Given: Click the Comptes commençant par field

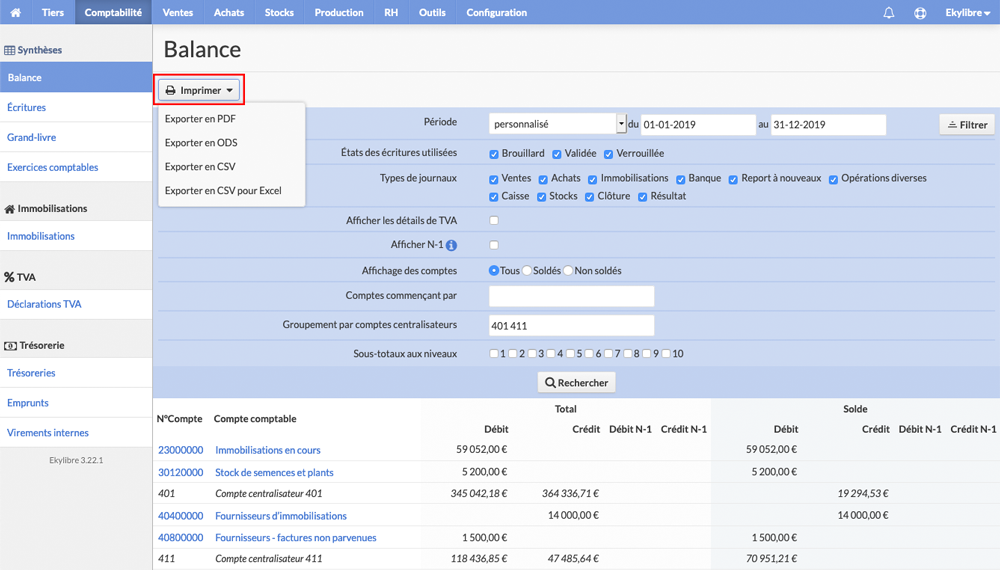Looking at the screenshot, I should click(x=571, y=296).
